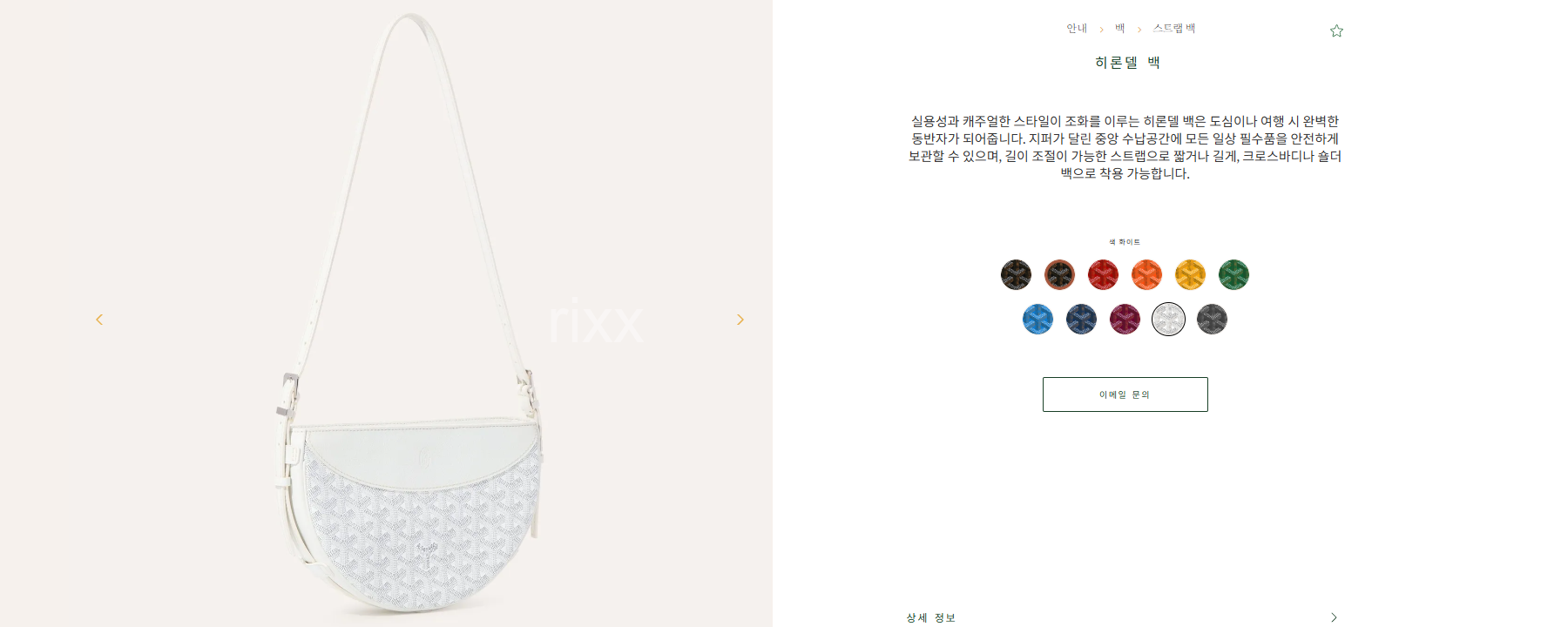Image resolution: width=1568 pixels, height=627 pixels.
Task: Pick the sky blue color swatch
Action: [1037, 320]
